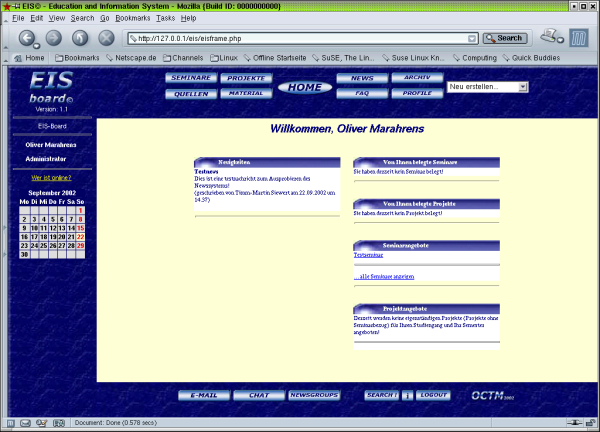Click the Stop loading icon
The height and width of the screenshot is (432, 600).
(x=106, y=38)
